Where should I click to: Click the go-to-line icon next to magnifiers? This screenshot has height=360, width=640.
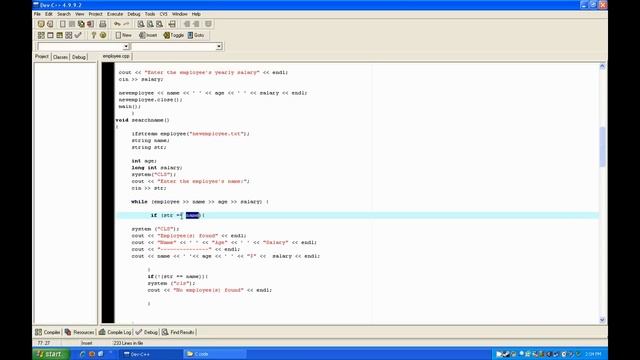172,24
